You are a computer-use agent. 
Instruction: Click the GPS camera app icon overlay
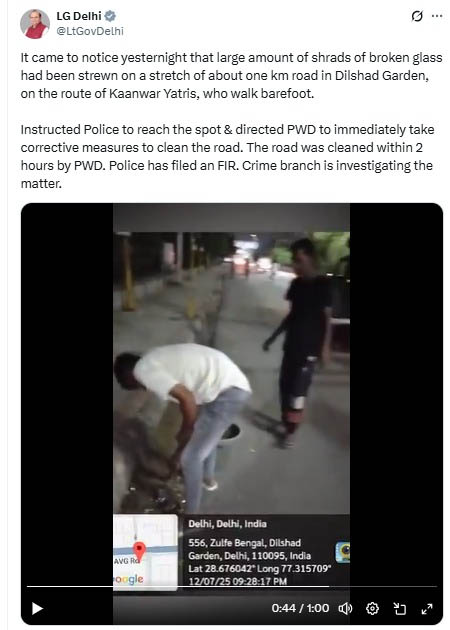click(343, 552)
